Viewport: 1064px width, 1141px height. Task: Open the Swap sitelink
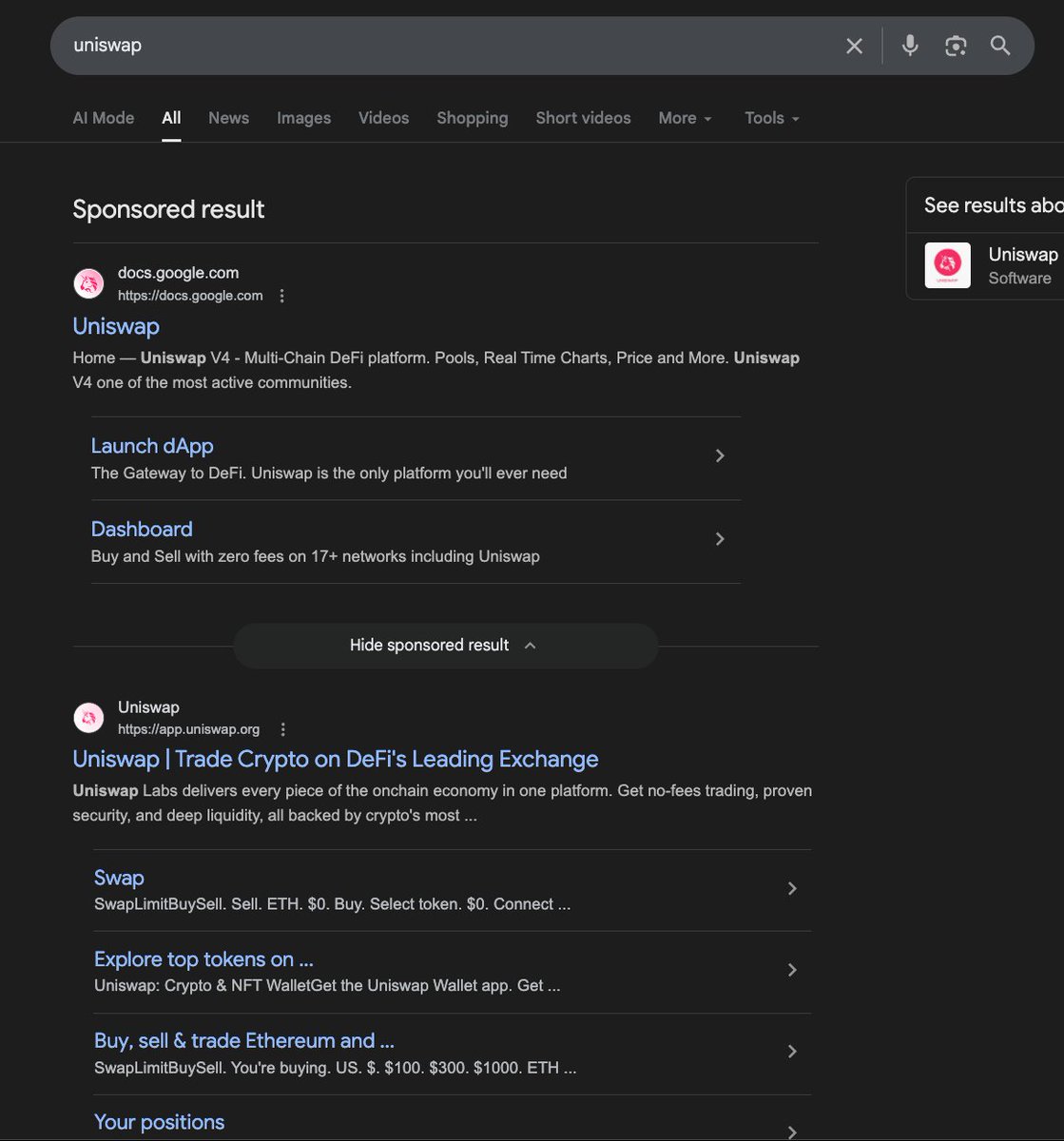click(119, 878)
